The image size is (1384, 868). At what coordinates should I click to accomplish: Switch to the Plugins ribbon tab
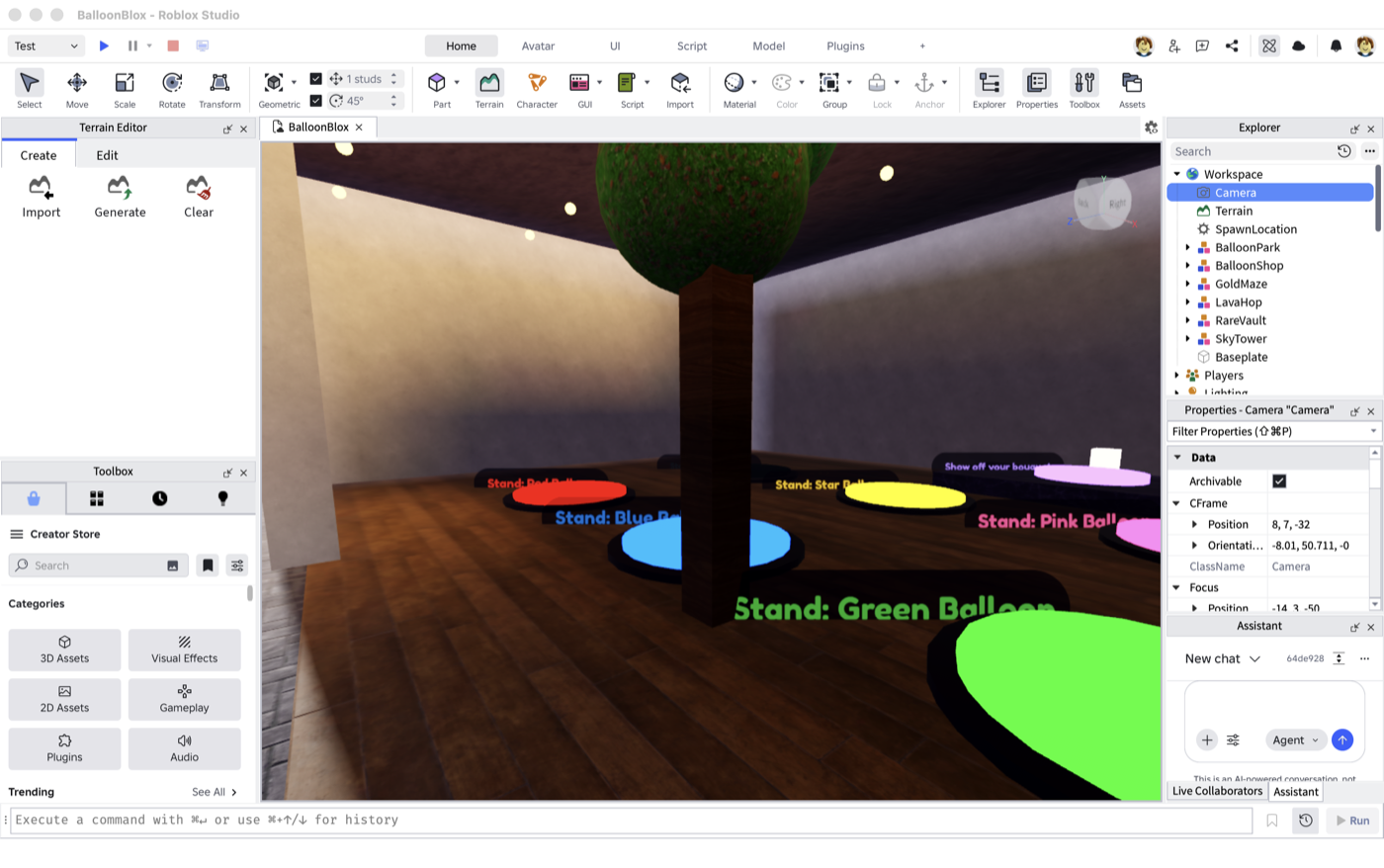[845, 46]
